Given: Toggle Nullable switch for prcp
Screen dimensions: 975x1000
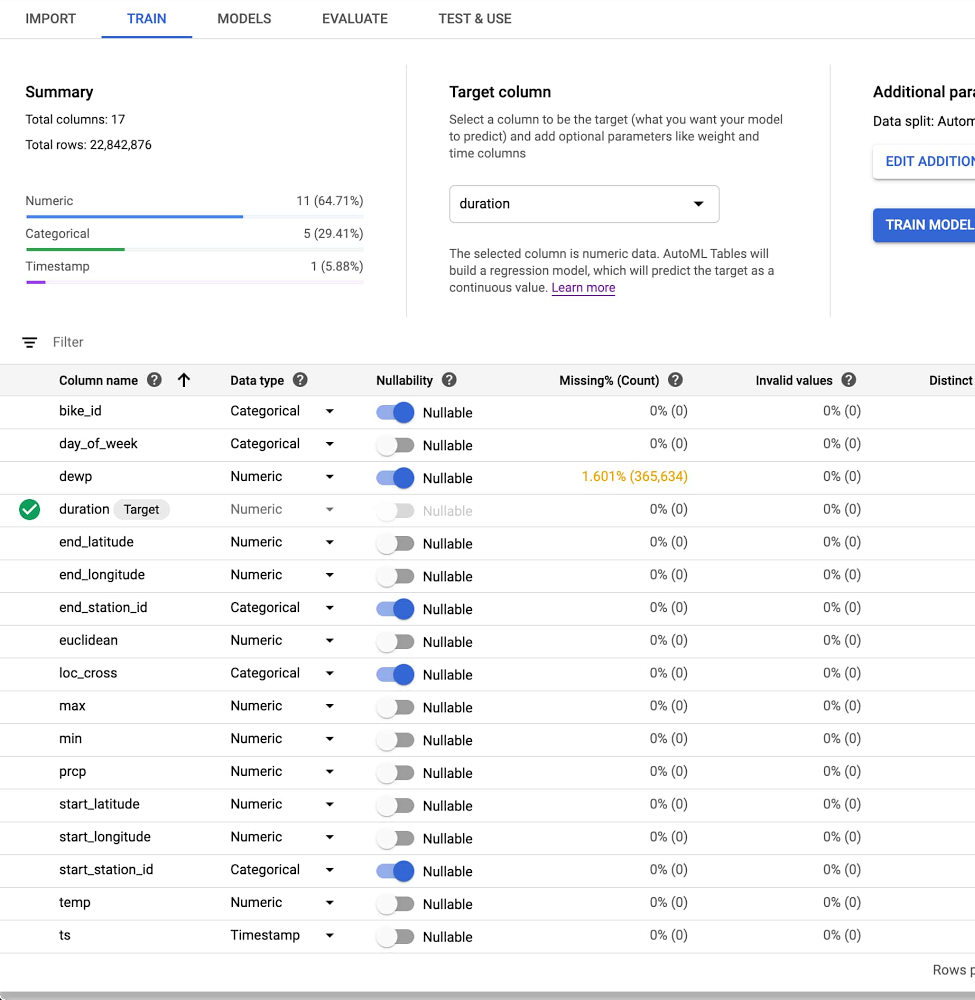Looking at the screenshot, I should click(x=395, y=773).
